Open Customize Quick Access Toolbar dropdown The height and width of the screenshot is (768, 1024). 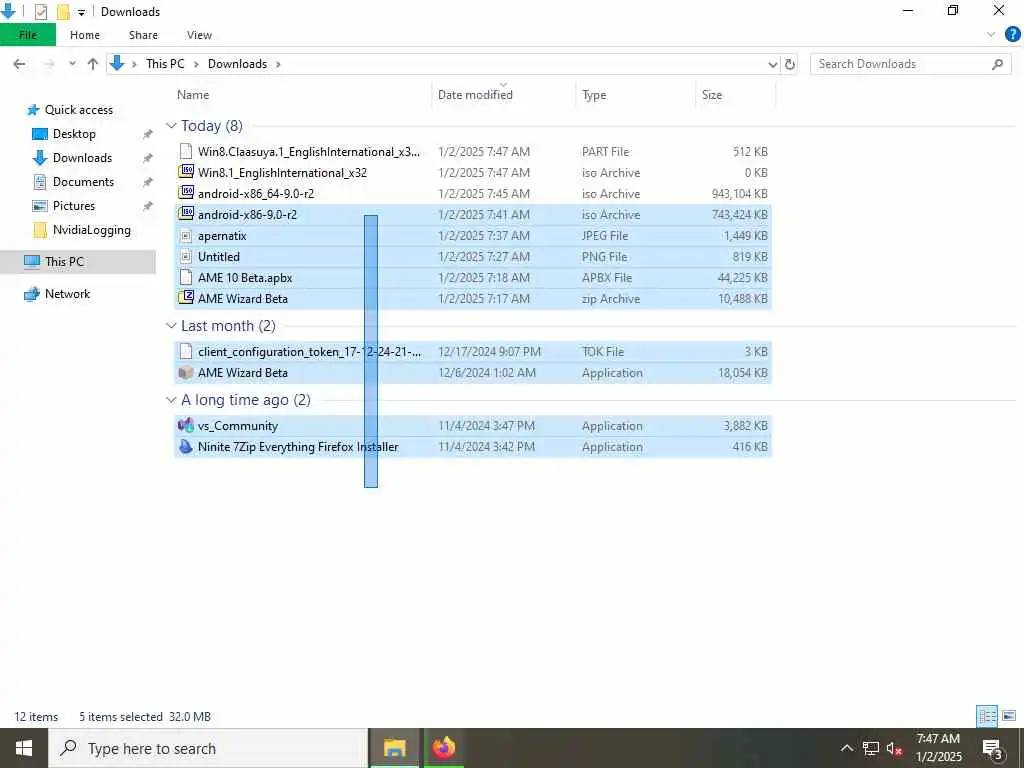pyautogui.click(x=81, y=12)
